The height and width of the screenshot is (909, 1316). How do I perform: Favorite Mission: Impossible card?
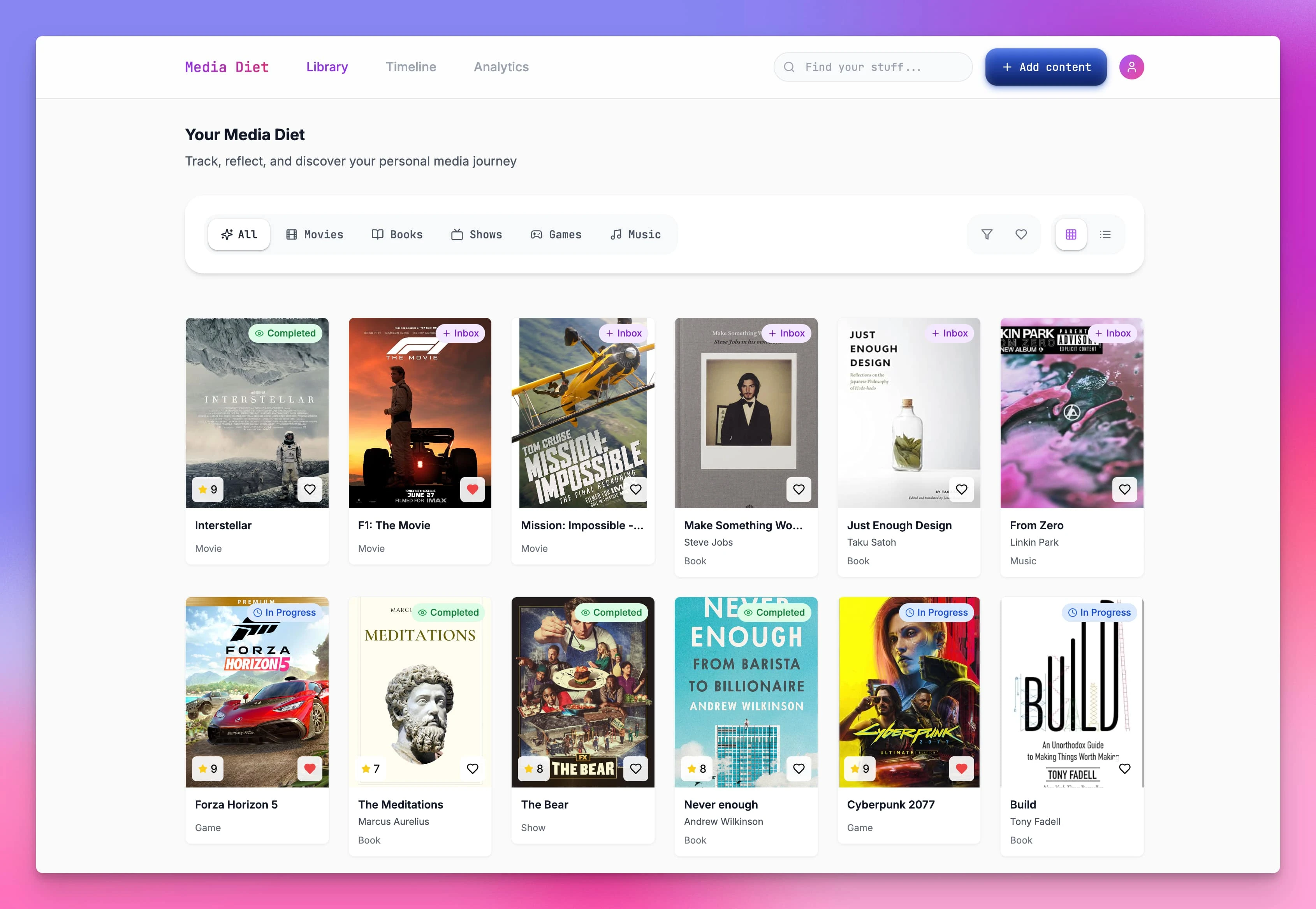635,489
